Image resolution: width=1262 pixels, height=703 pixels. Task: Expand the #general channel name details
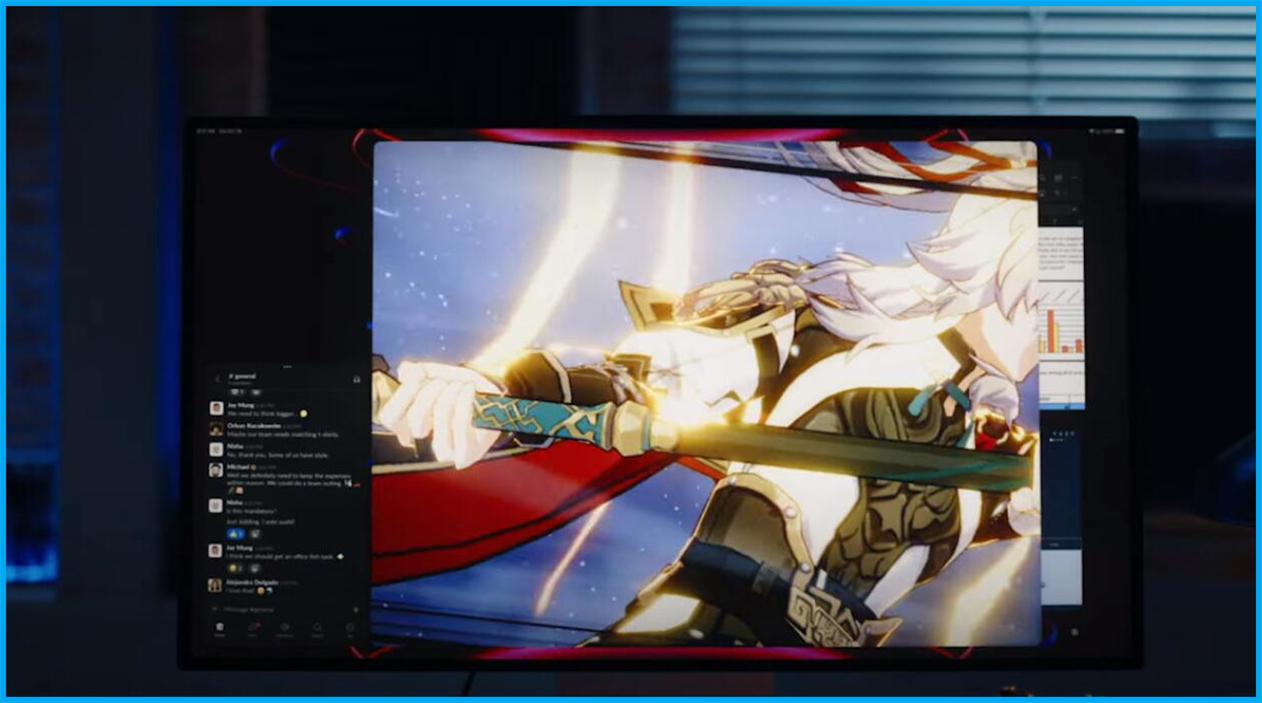point(243,376)
